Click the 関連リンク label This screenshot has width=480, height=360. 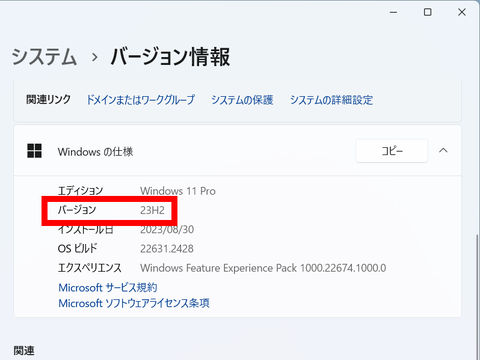[48, 99]
